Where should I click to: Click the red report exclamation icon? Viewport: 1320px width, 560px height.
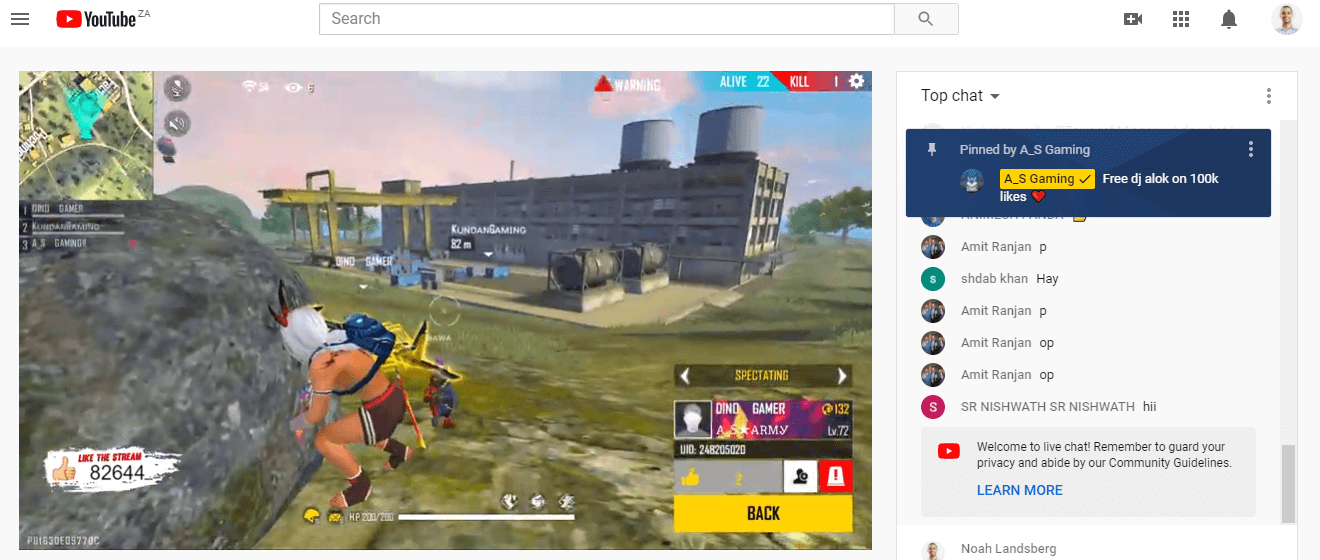(835, 478)
